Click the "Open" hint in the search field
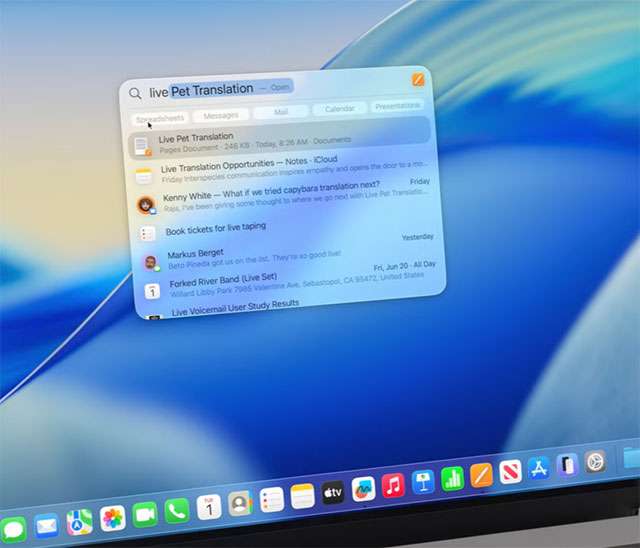 tap(280, 87)
